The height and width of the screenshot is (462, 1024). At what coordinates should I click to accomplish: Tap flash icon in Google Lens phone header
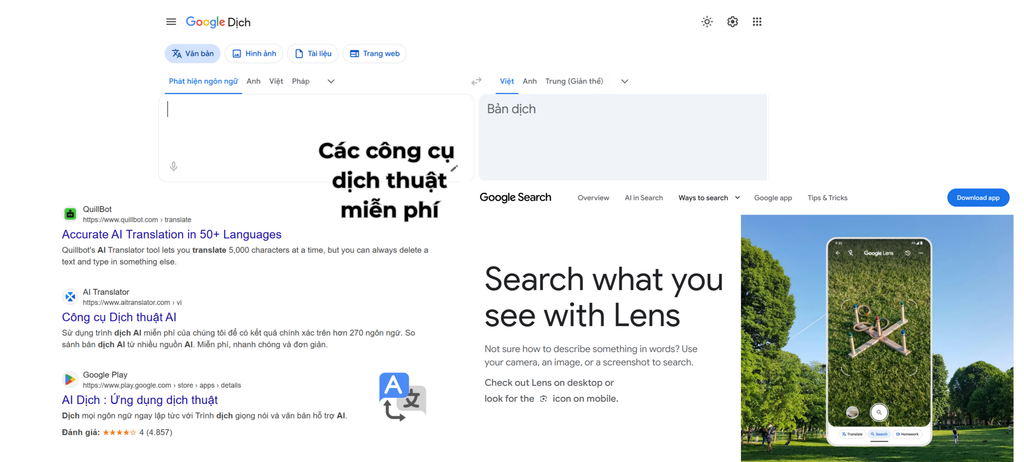click(850, 253)
